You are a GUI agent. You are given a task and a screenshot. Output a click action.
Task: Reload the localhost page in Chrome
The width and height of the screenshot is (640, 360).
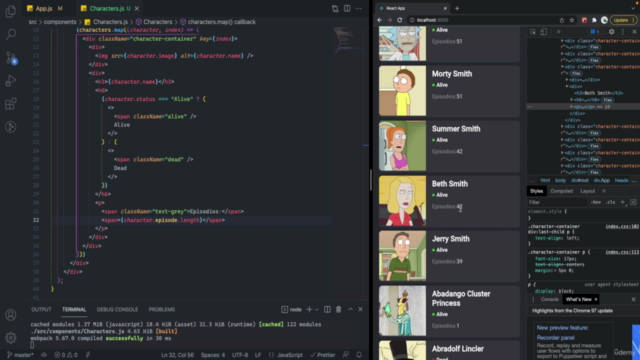[x=400, y=20]
